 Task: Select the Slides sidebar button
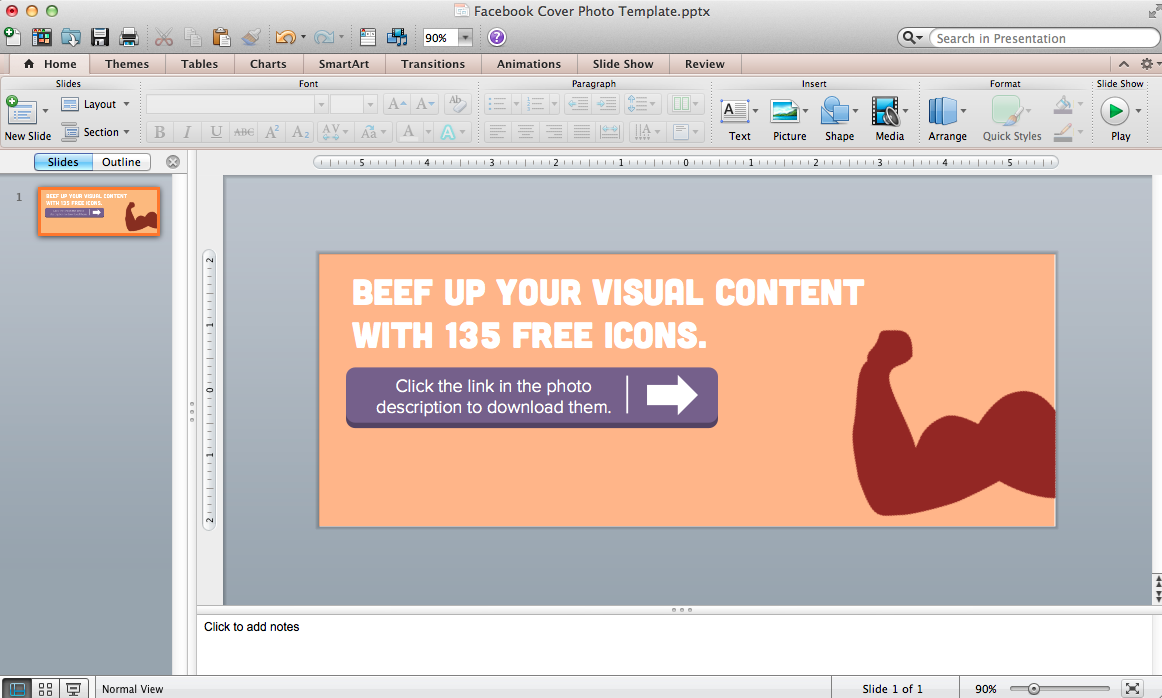point(63,162)
